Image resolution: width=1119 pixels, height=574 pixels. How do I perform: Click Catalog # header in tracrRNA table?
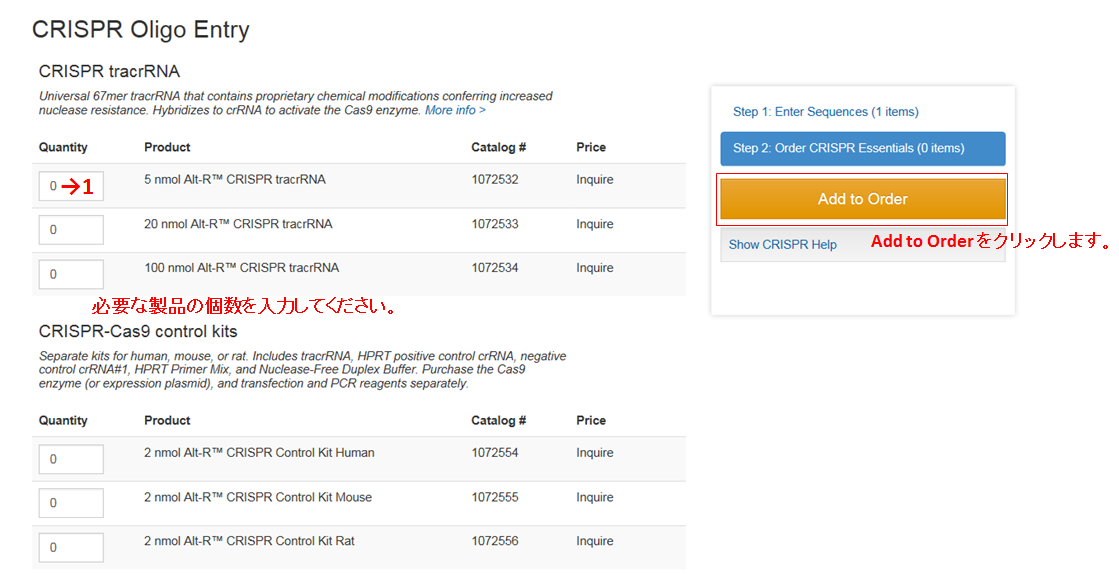click(498, 147)
